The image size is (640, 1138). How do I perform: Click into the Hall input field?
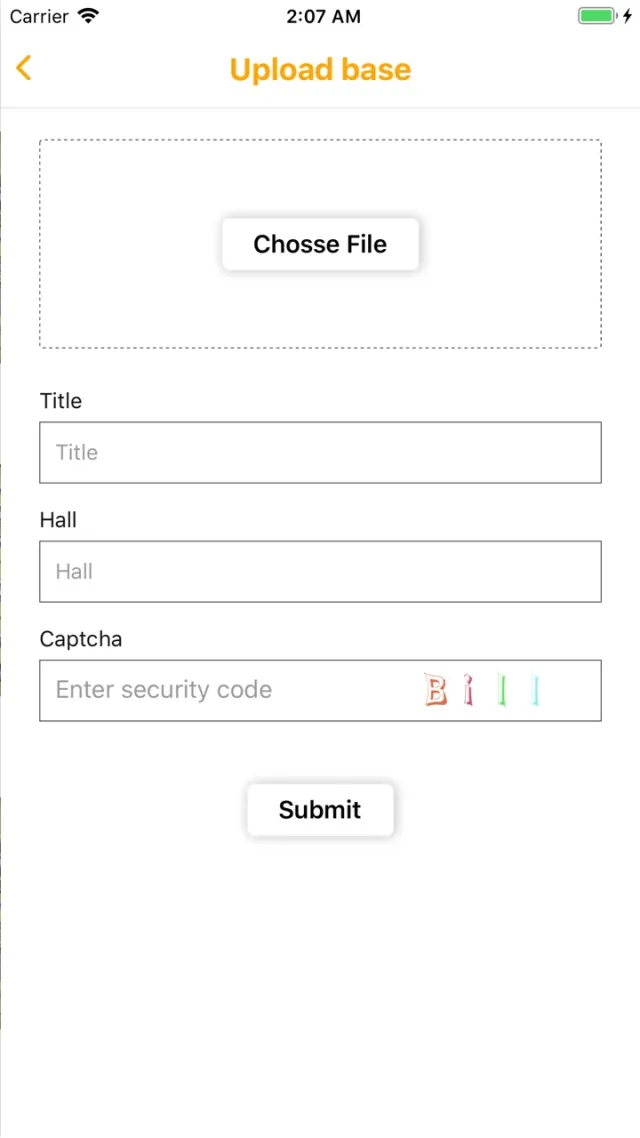pos(320,571)
